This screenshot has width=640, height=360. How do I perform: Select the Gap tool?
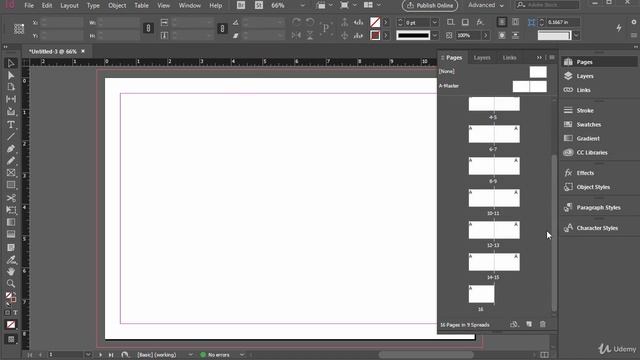(11, 99)
